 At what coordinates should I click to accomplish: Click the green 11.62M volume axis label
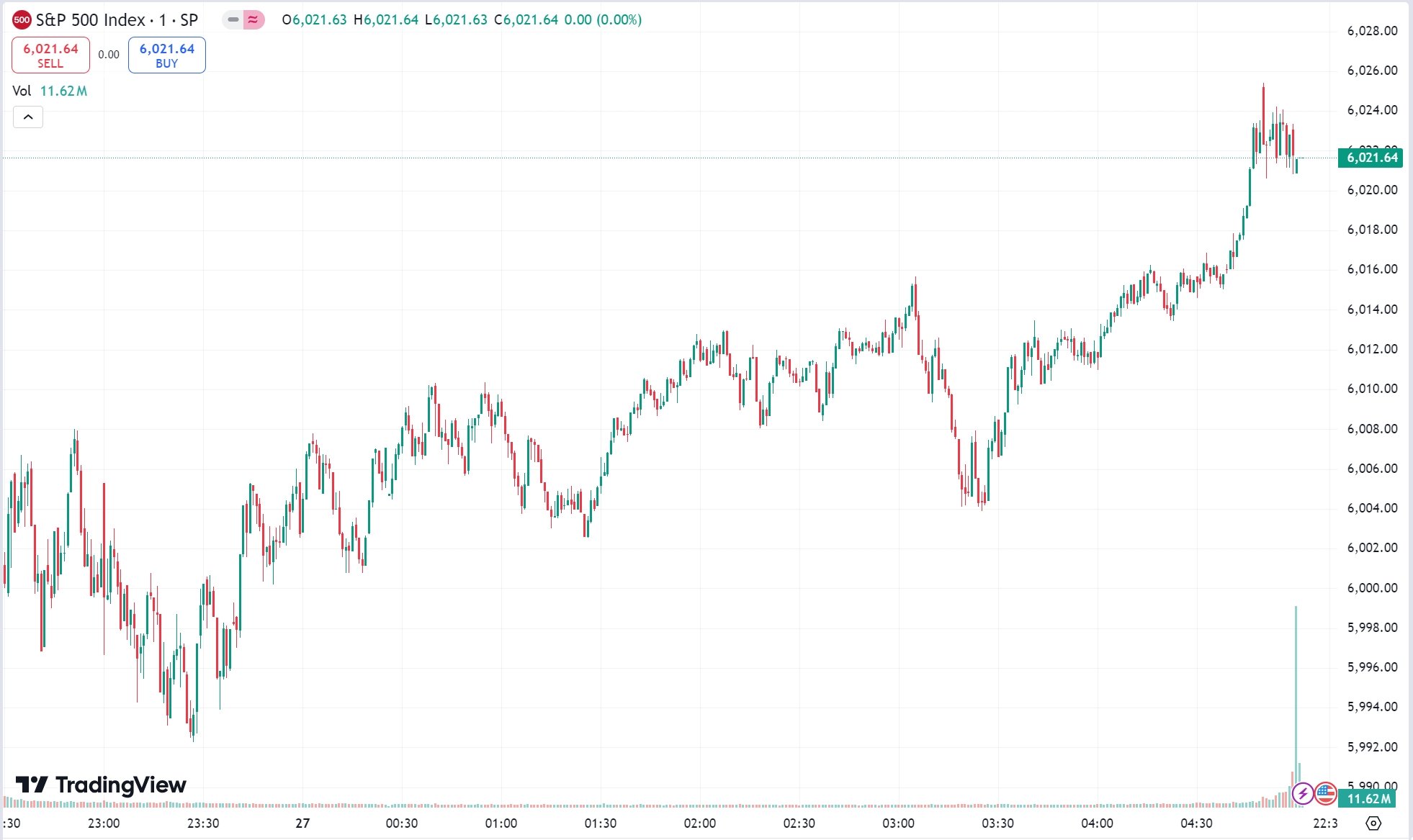pyautogui.click(x=1367, y=798)
